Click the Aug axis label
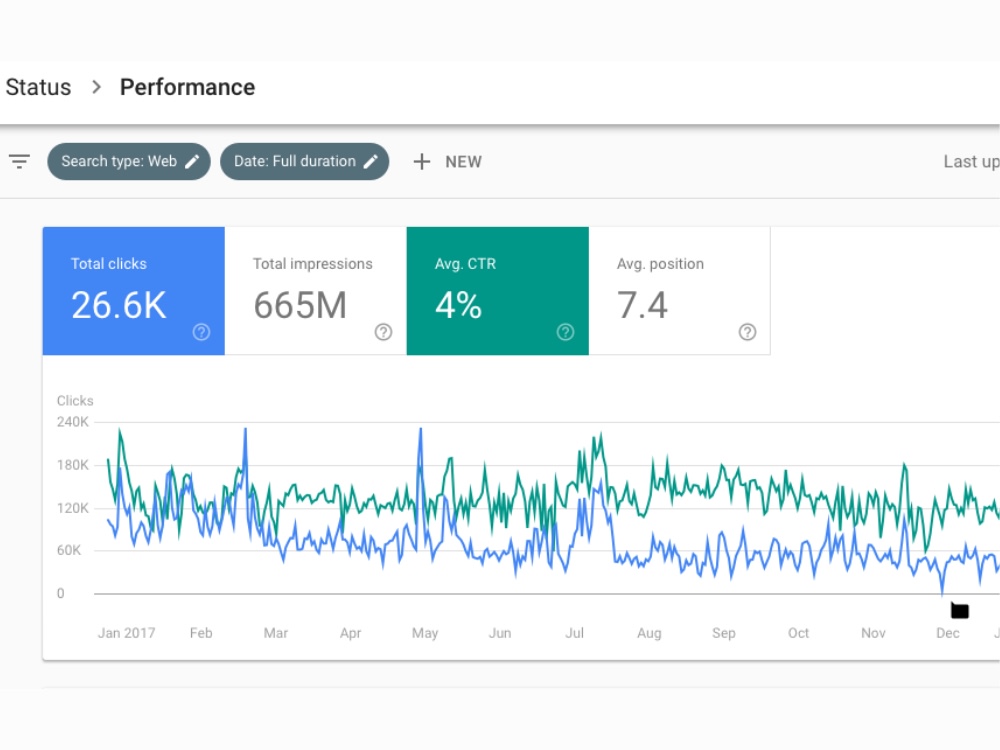 point(649,633)
